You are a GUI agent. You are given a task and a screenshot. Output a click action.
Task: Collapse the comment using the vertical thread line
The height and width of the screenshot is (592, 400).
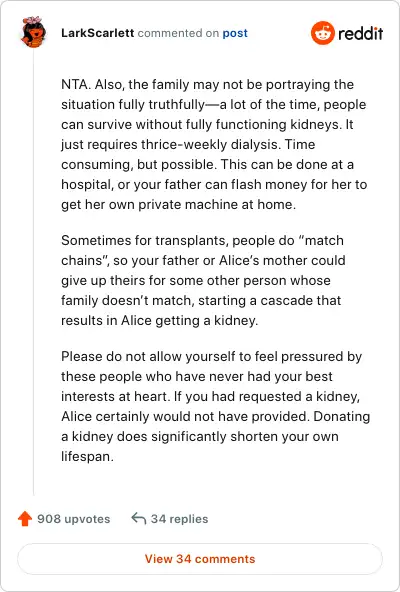[33, 272]
